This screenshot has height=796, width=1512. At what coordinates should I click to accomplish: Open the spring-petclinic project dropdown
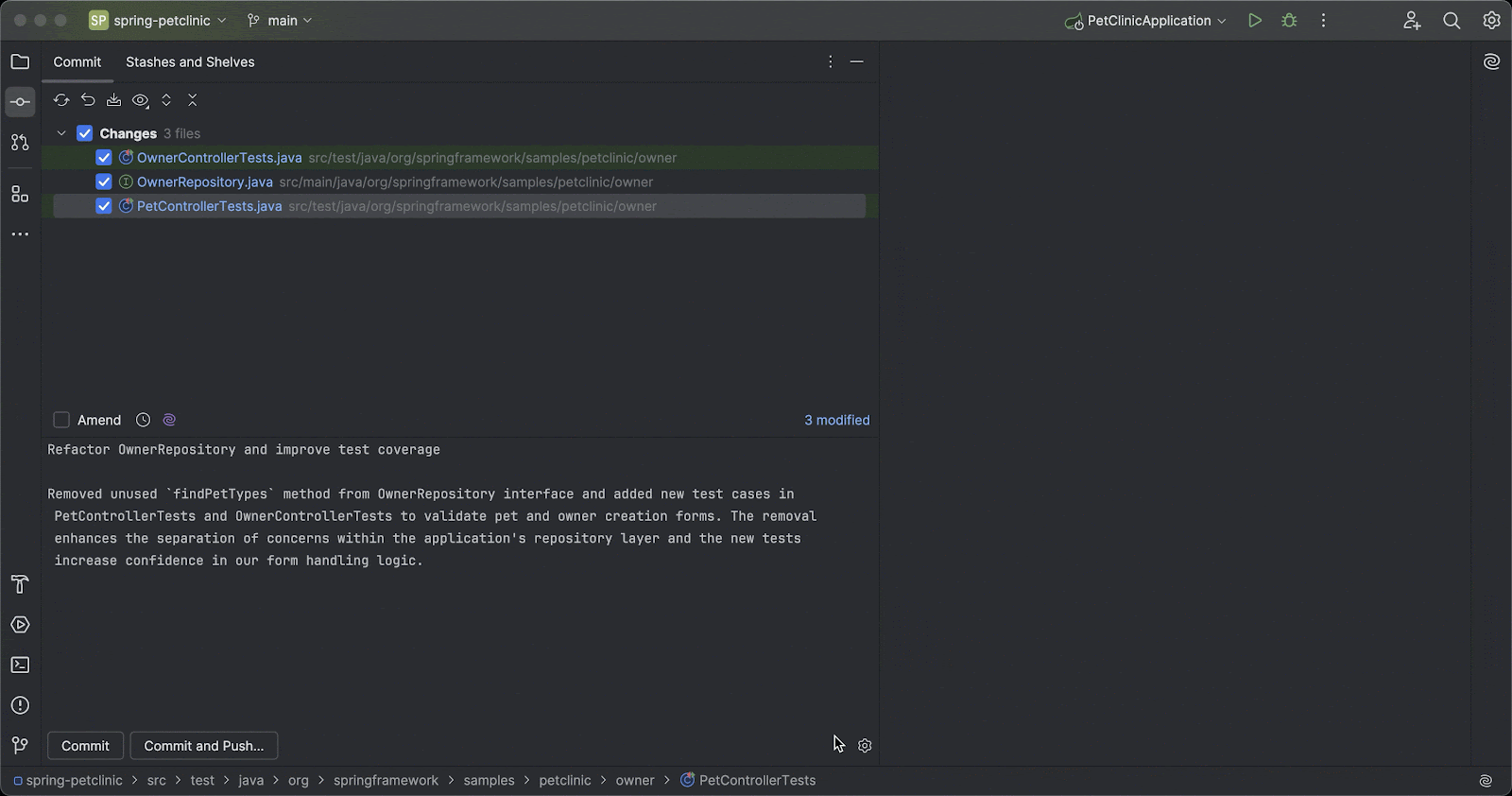coord(158,20)
